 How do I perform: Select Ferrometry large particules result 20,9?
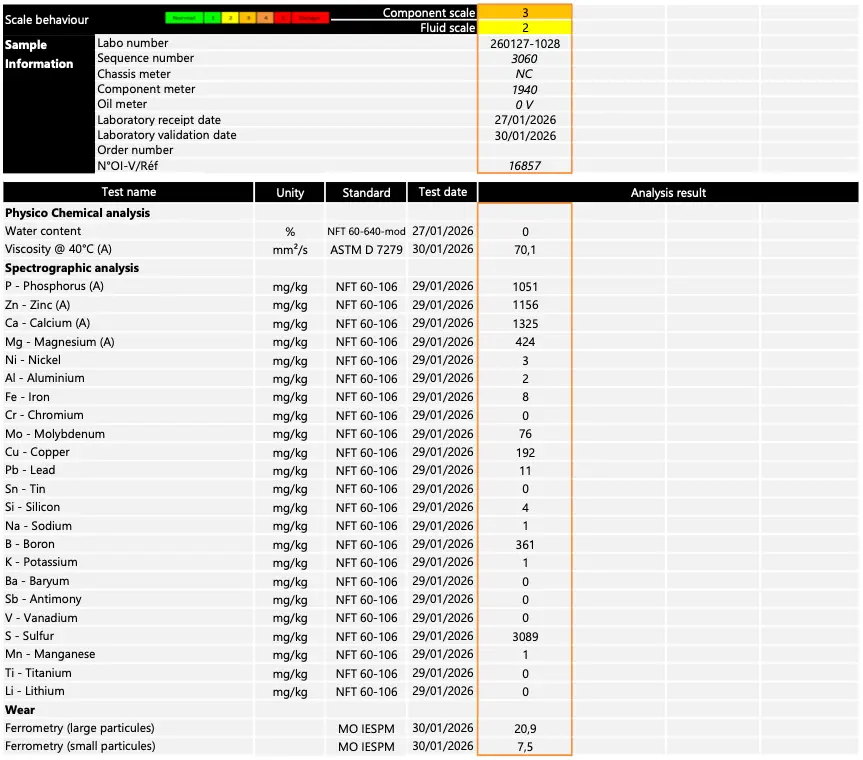coord(525,729)
